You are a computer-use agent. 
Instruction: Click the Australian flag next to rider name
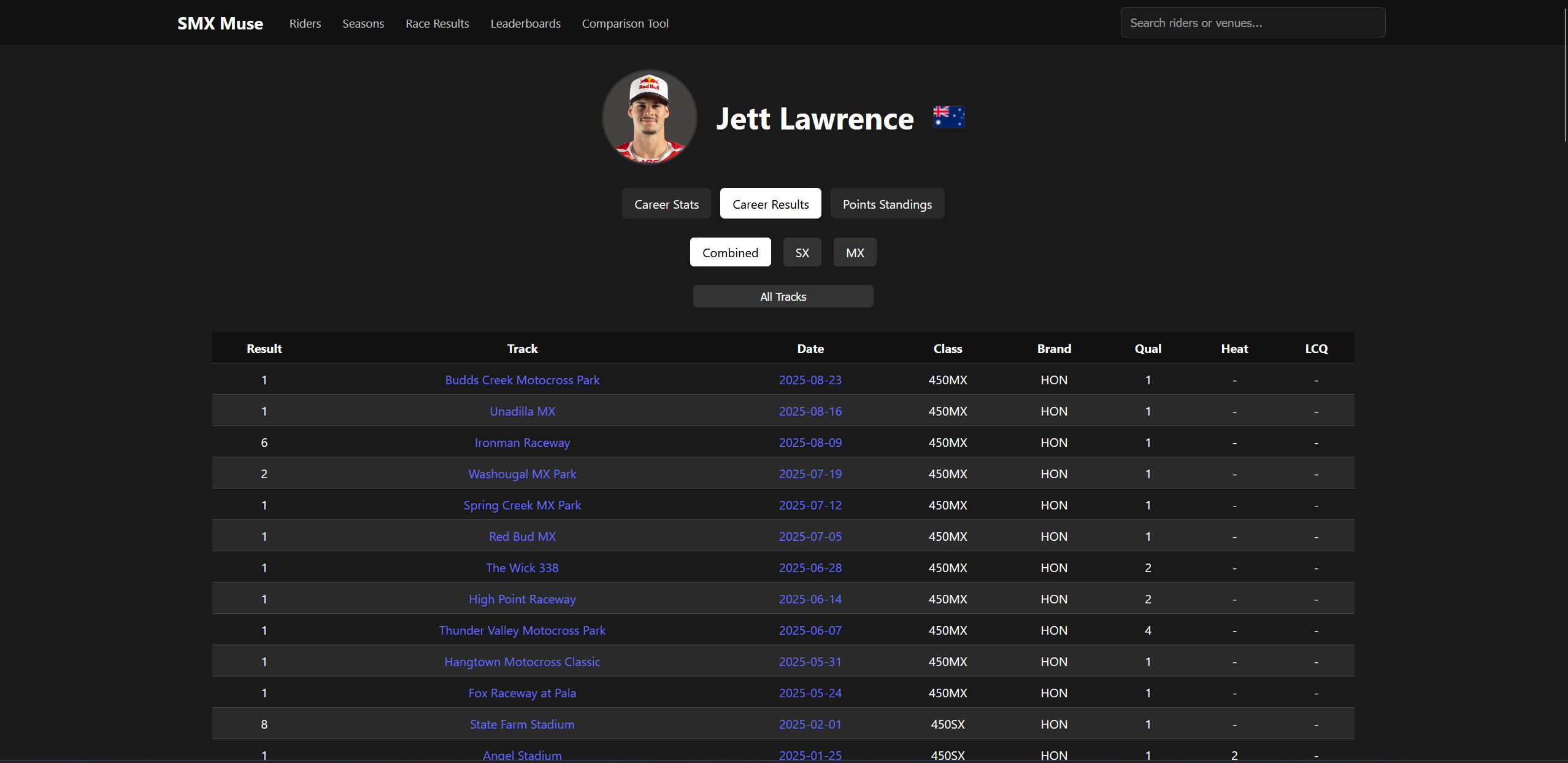(948, 117)
